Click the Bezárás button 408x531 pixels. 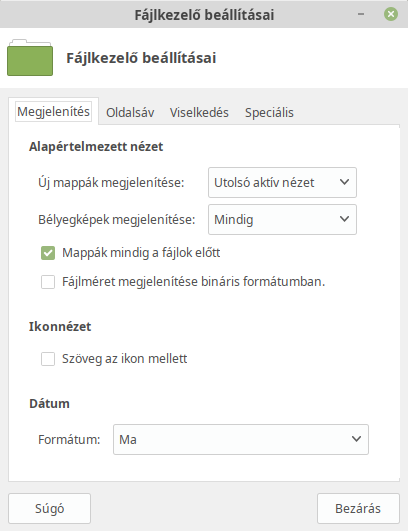[x=358, y=508]
